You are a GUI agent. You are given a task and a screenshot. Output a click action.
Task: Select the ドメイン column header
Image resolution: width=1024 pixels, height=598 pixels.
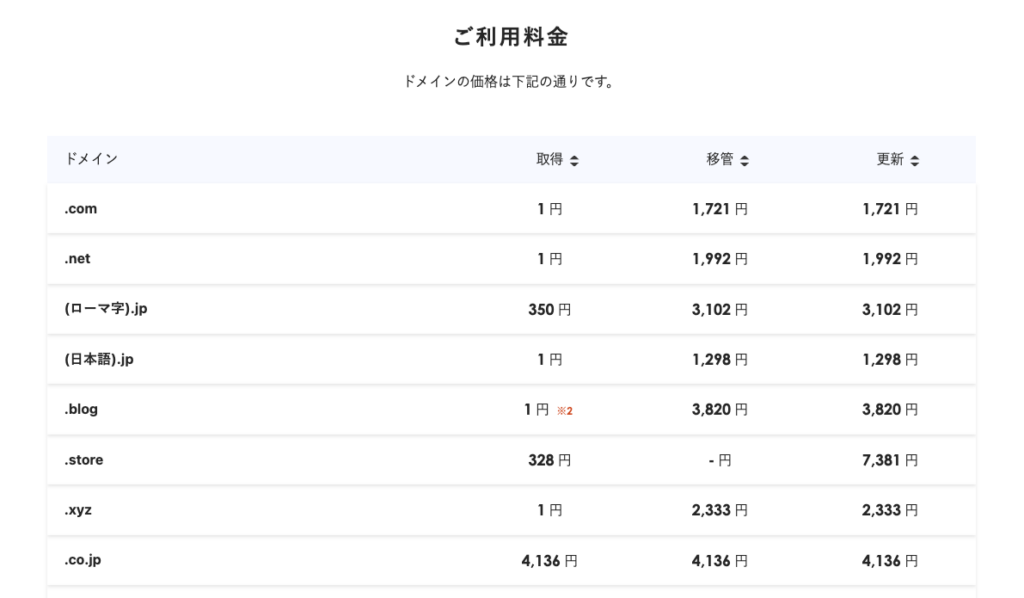91,159
